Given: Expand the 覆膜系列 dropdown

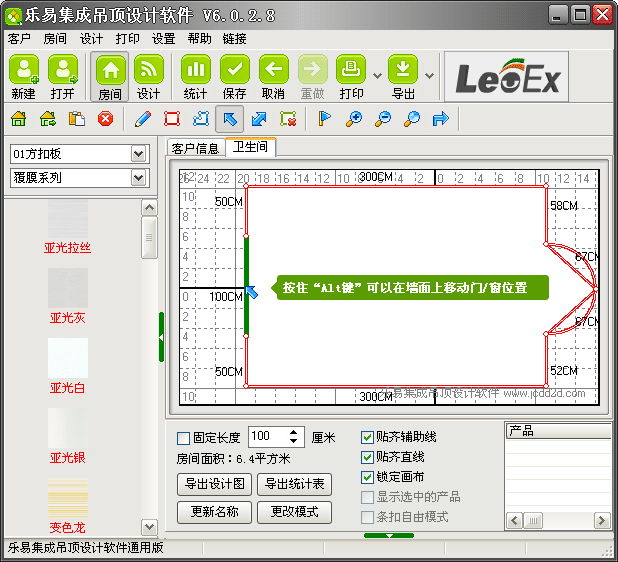Looking at the screenshot, I should point(139,178).
